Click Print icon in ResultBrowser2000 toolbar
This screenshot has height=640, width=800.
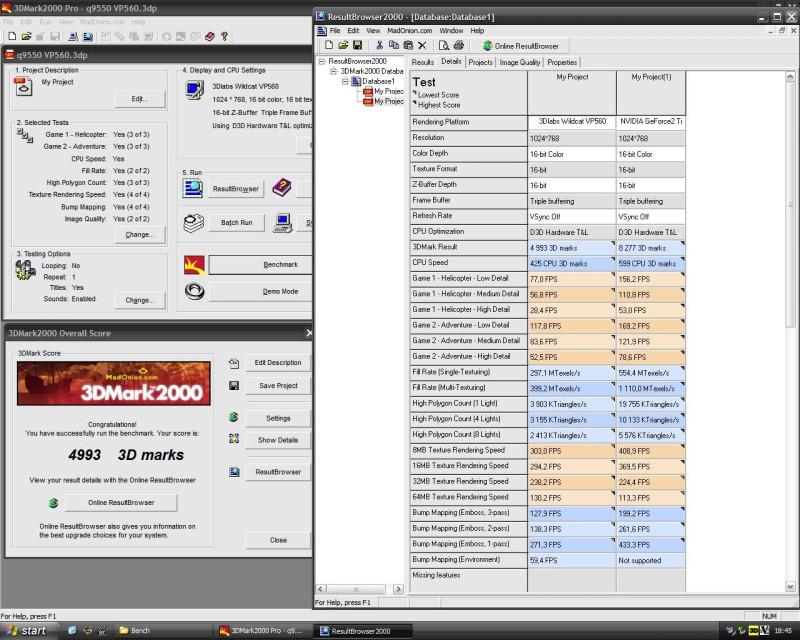click(x=459, y=45)
